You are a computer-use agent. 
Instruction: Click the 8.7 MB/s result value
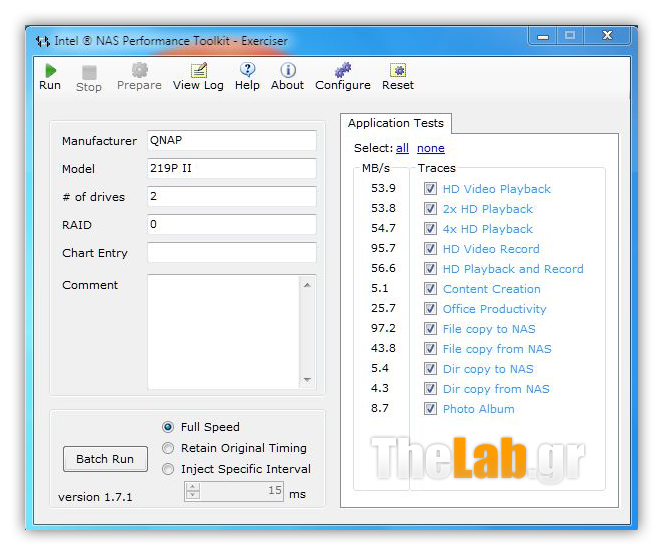tap(380, 408)
